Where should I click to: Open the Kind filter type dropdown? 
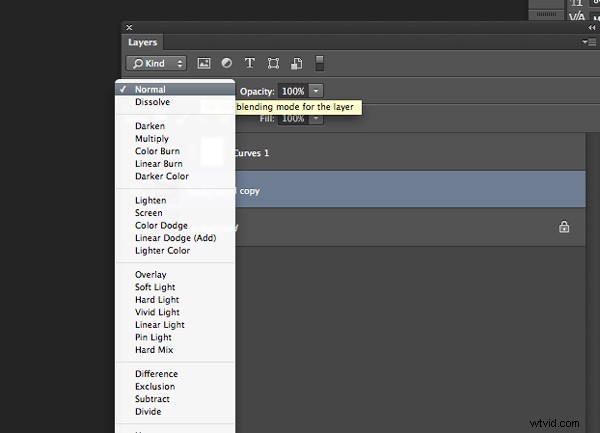(x=156, y=63)
